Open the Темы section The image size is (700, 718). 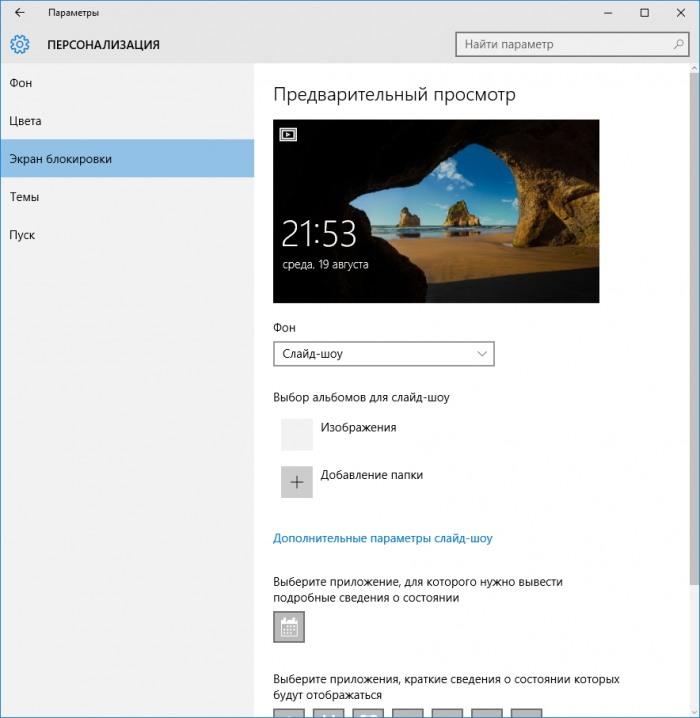click(x=127, y=196)
